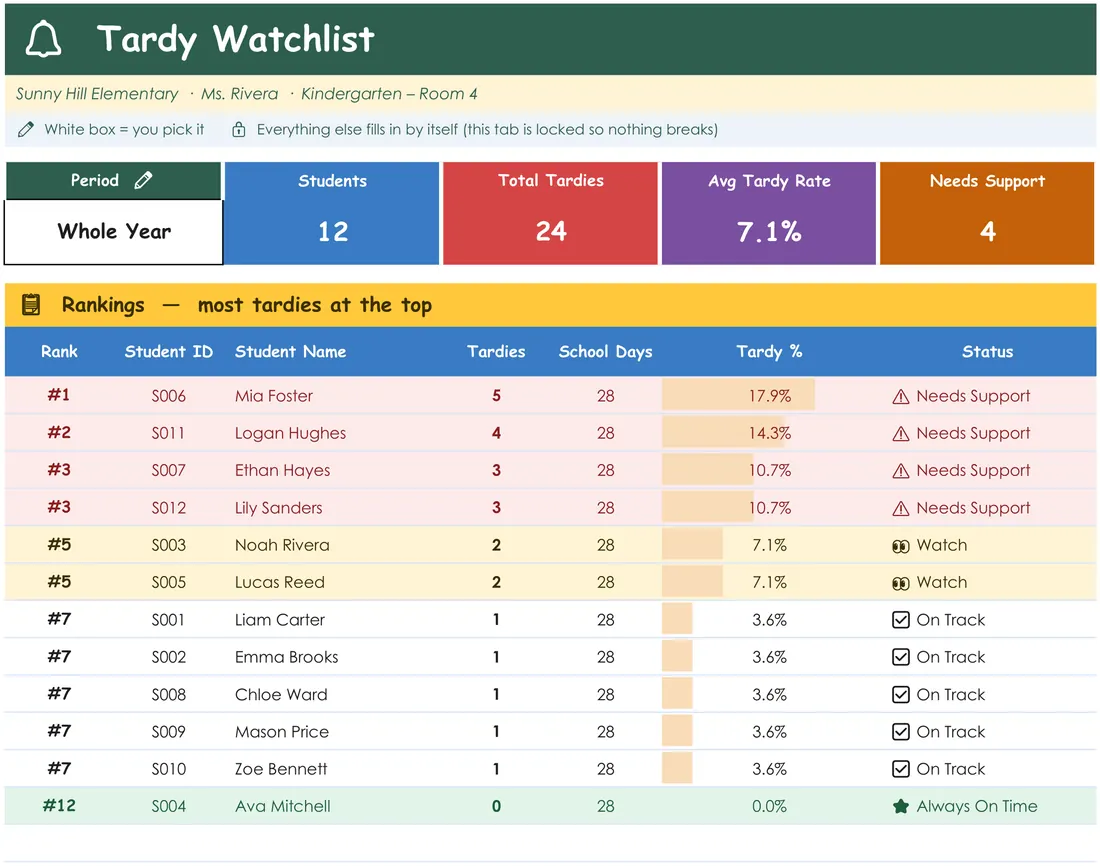Click the #12 rank cell
Screen dimensions: 1100x866
[59, 806]
